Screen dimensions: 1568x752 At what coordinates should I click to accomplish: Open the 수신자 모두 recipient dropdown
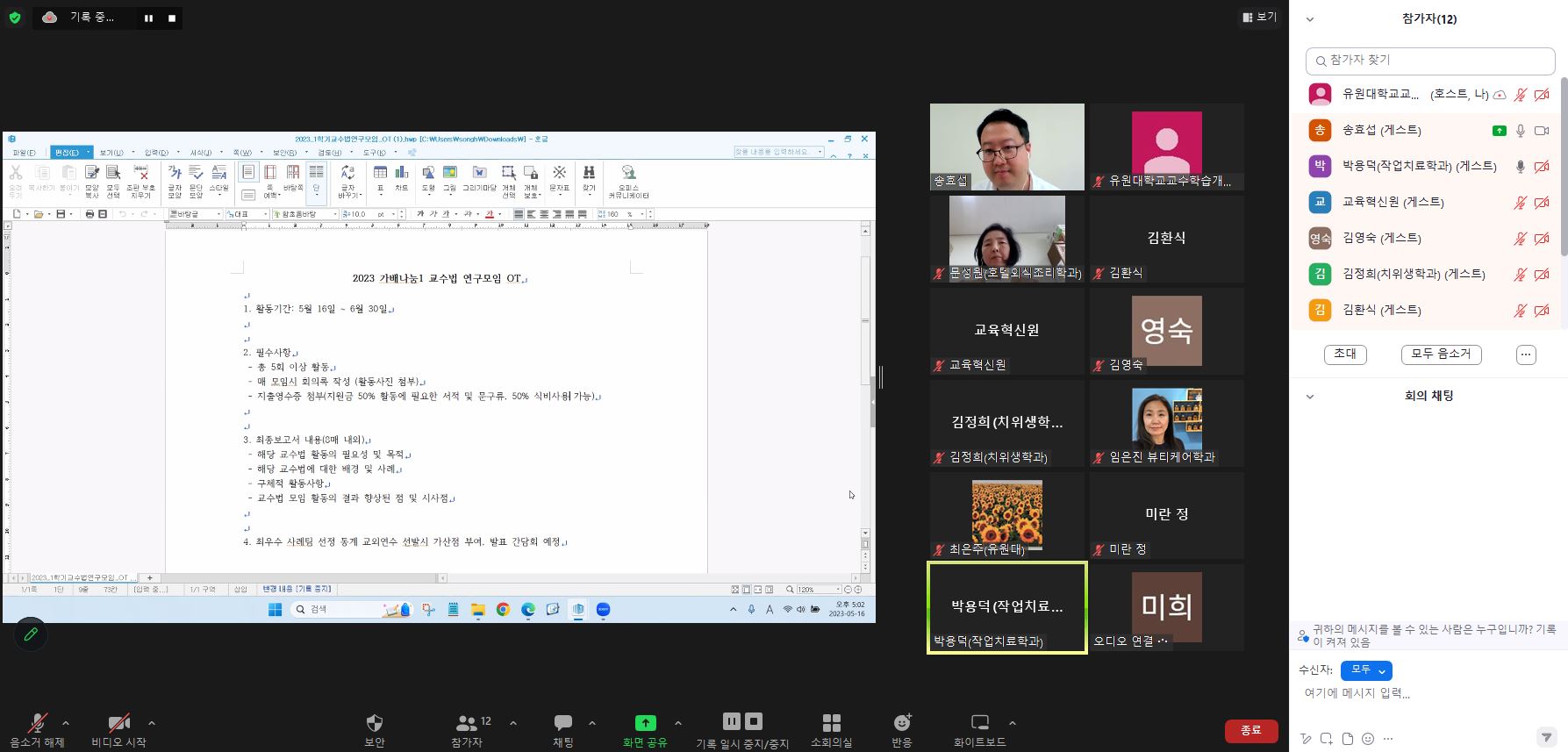pos(1366,670)
